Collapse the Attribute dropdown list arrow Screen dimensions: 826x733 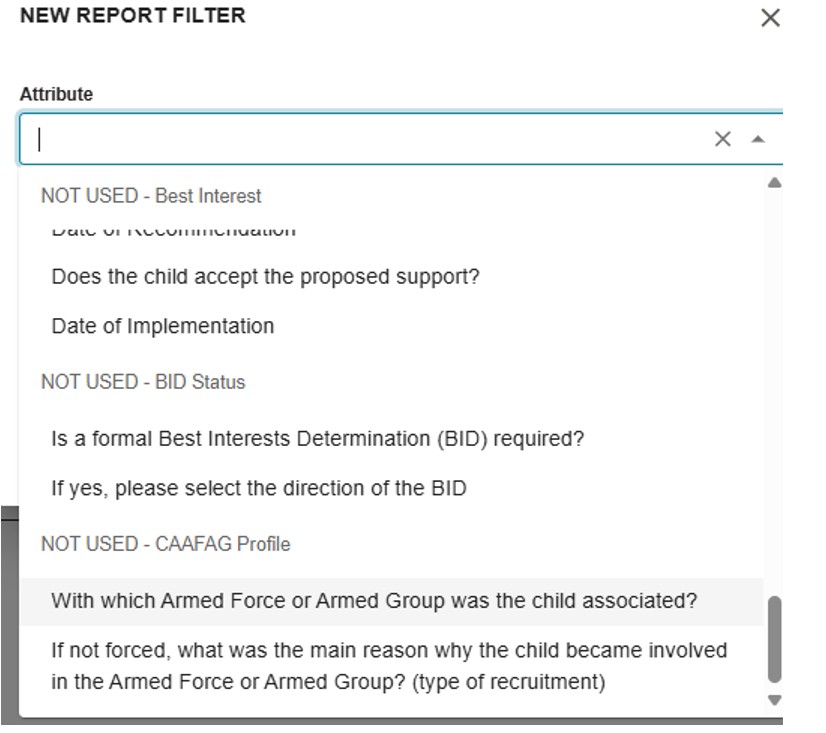(758, 139)
